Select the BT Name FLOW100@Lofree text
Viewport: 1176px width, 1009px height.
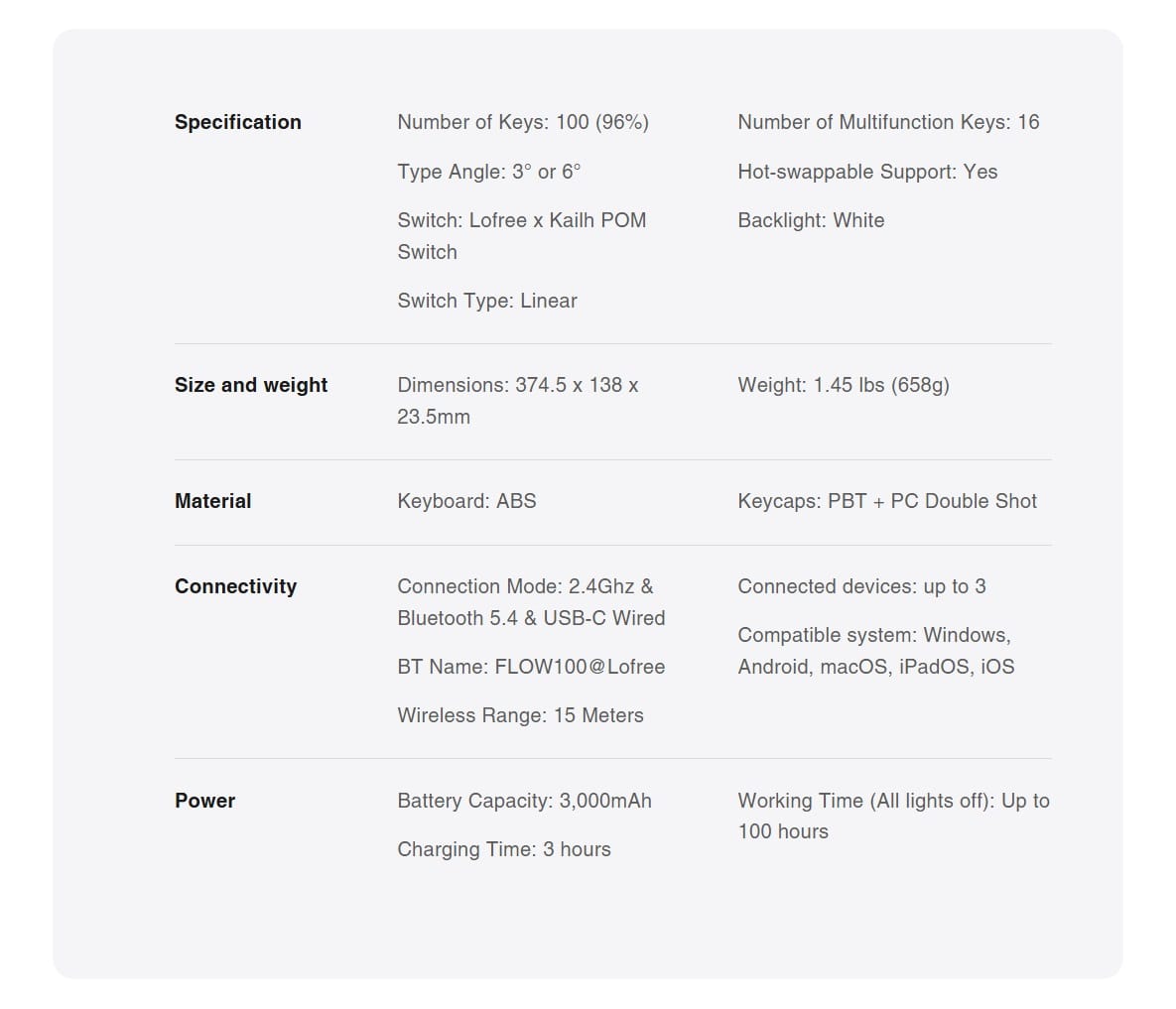(x=531, y=667)
